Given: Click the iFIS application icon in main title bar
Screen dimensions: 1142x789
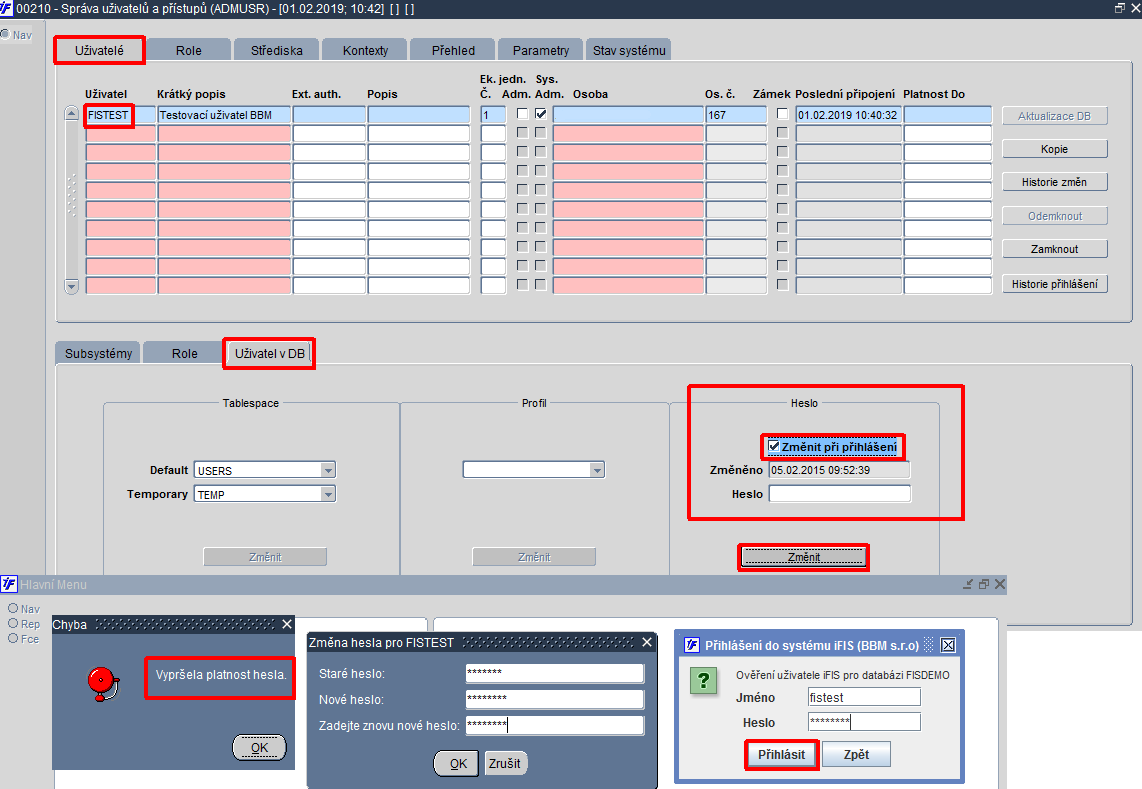Looking at the screenshot, I should click(7, 8).
